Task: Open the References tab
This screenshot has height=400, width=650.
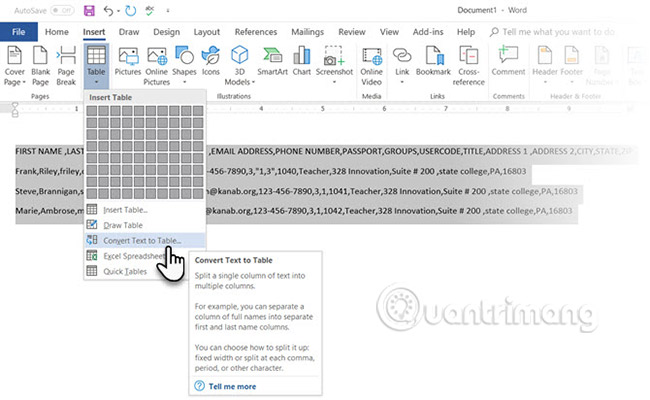Action: [256, 32]
